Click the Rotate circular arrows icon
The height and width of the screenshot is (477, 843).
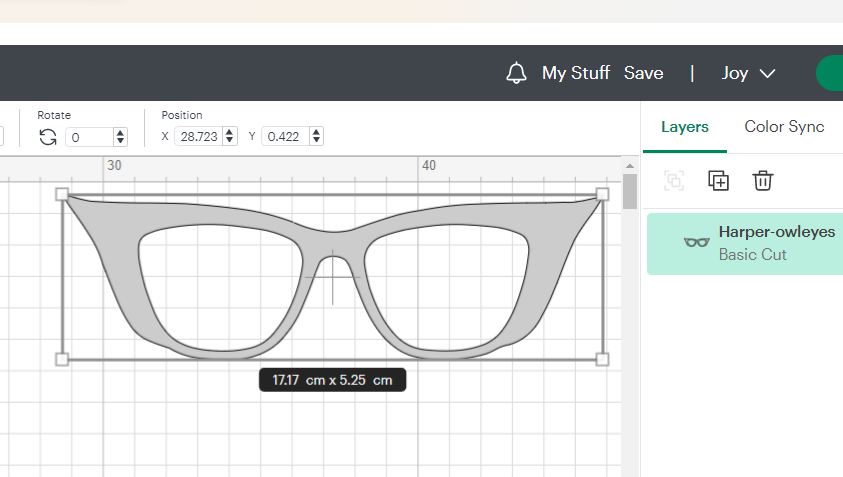48,137
